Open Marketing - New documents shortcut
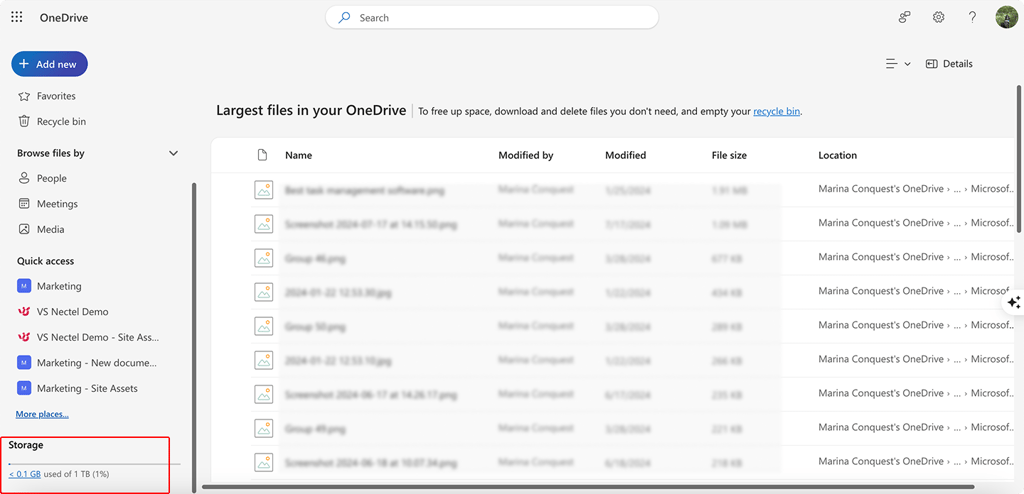This screenshot has width=1024, height=494. (x=98, y=363)
